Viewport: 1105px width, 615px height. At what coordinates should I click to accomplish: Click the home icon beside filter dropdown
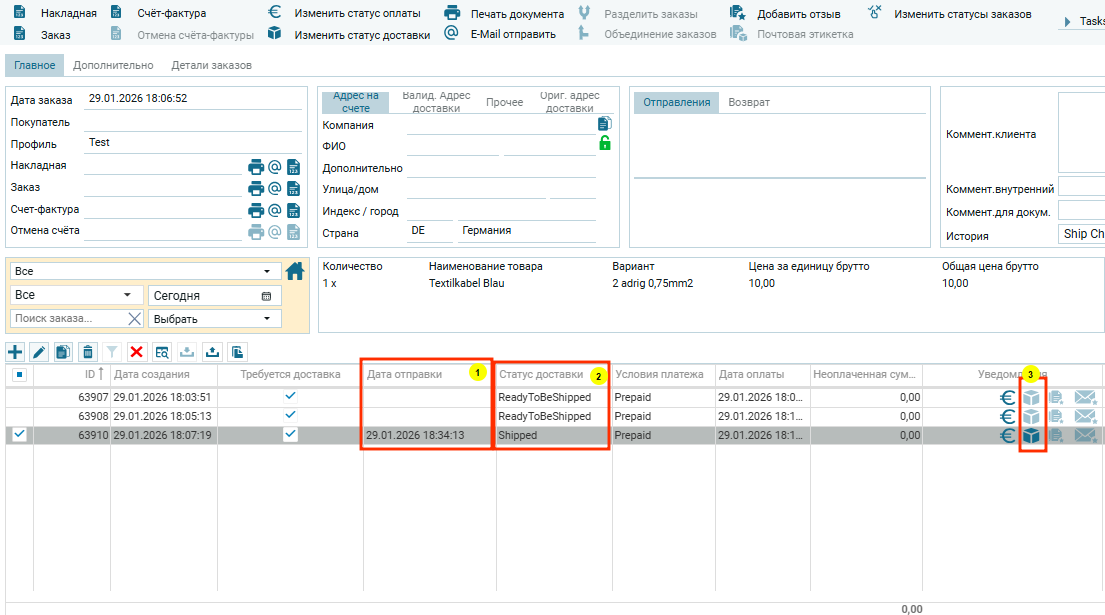pos(294,271)
